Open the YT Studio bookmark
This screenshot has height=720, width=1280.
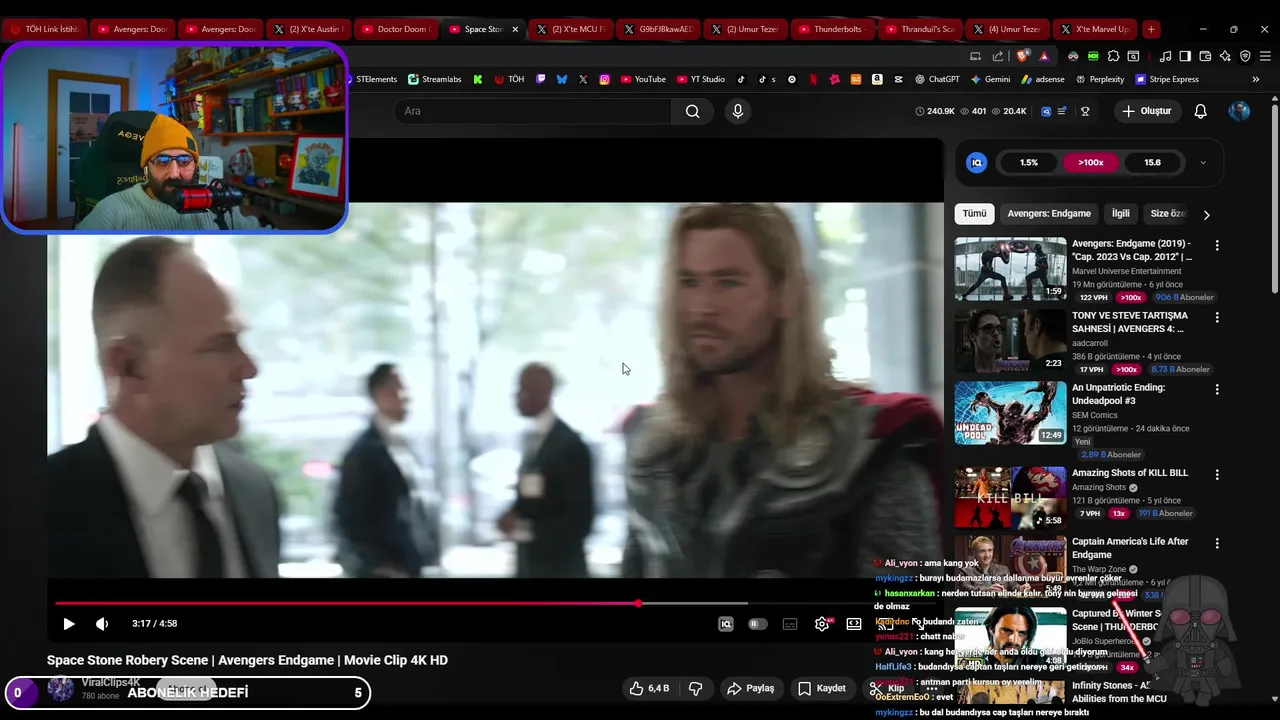pyautogui.click(x=701, y=79)
